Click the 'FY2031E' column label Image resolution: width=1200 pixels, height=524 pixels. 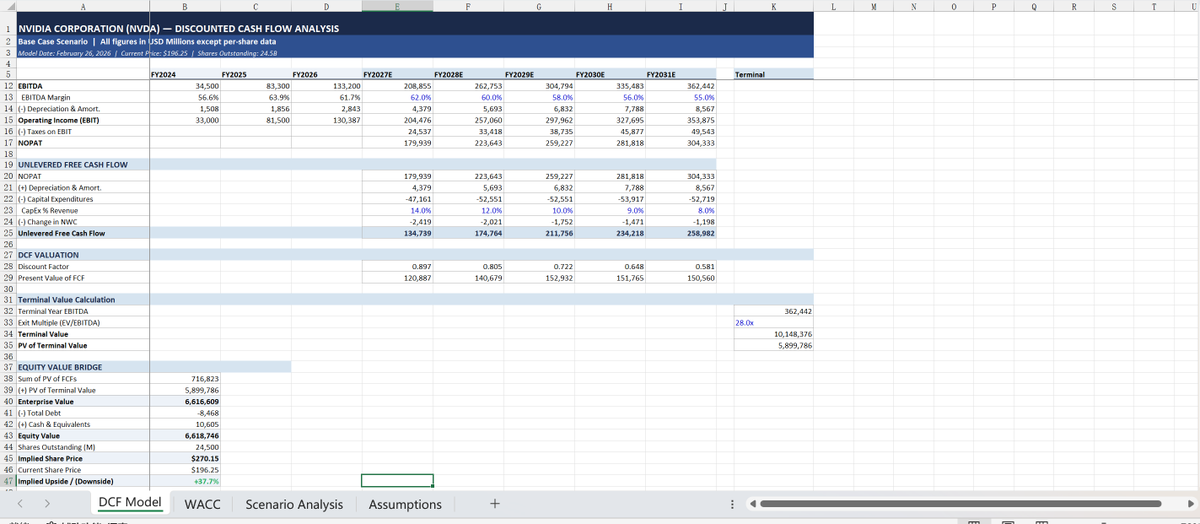pyautogui.click(x=662, y=75)
